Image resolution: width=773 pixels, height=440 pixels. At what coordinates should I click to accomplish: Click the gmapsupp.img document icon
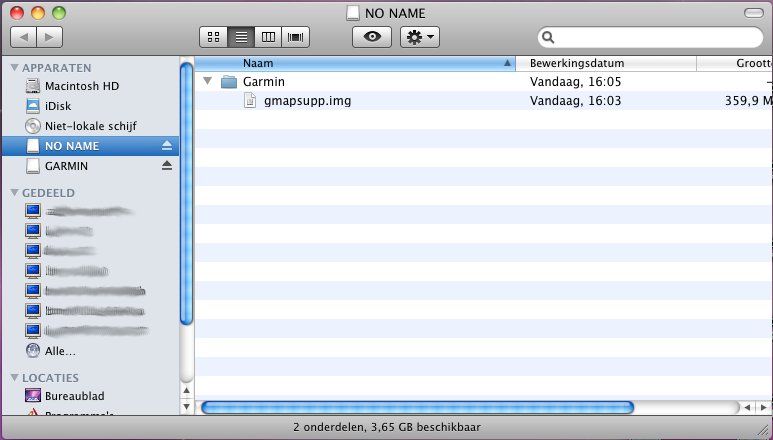click(x=250, y=101)
